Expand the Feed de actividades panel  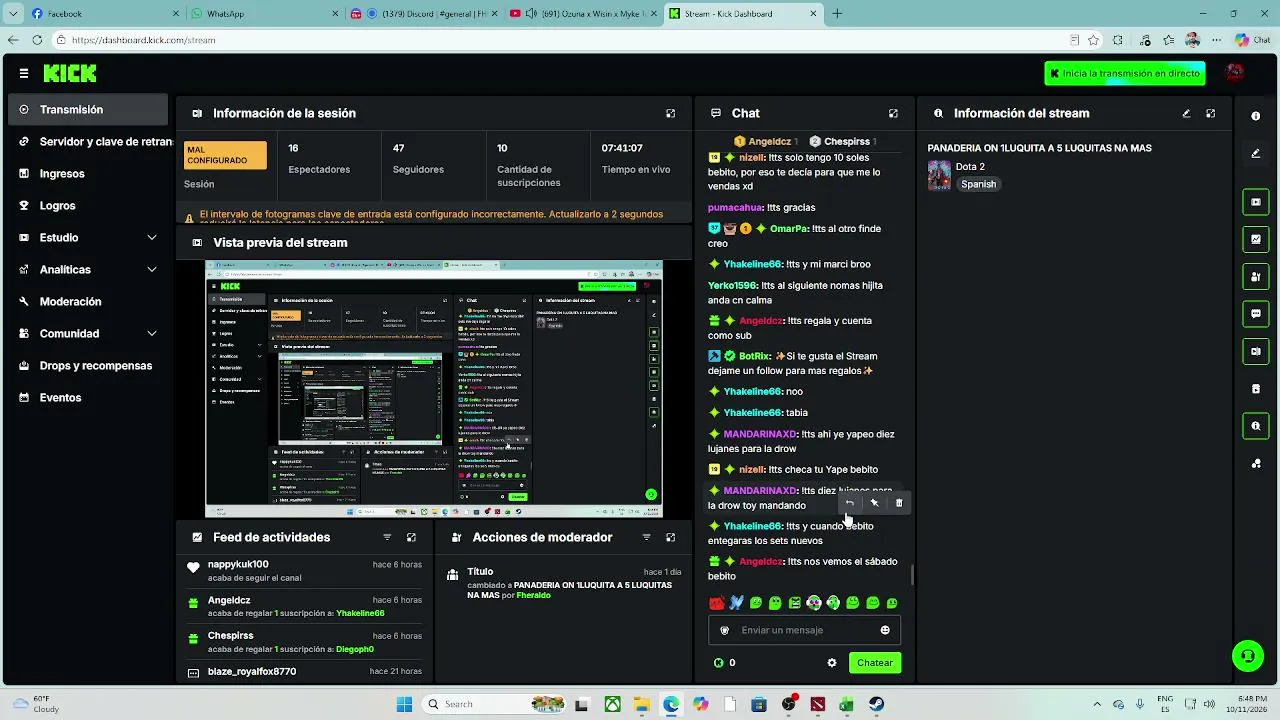(x=411, y=537)
